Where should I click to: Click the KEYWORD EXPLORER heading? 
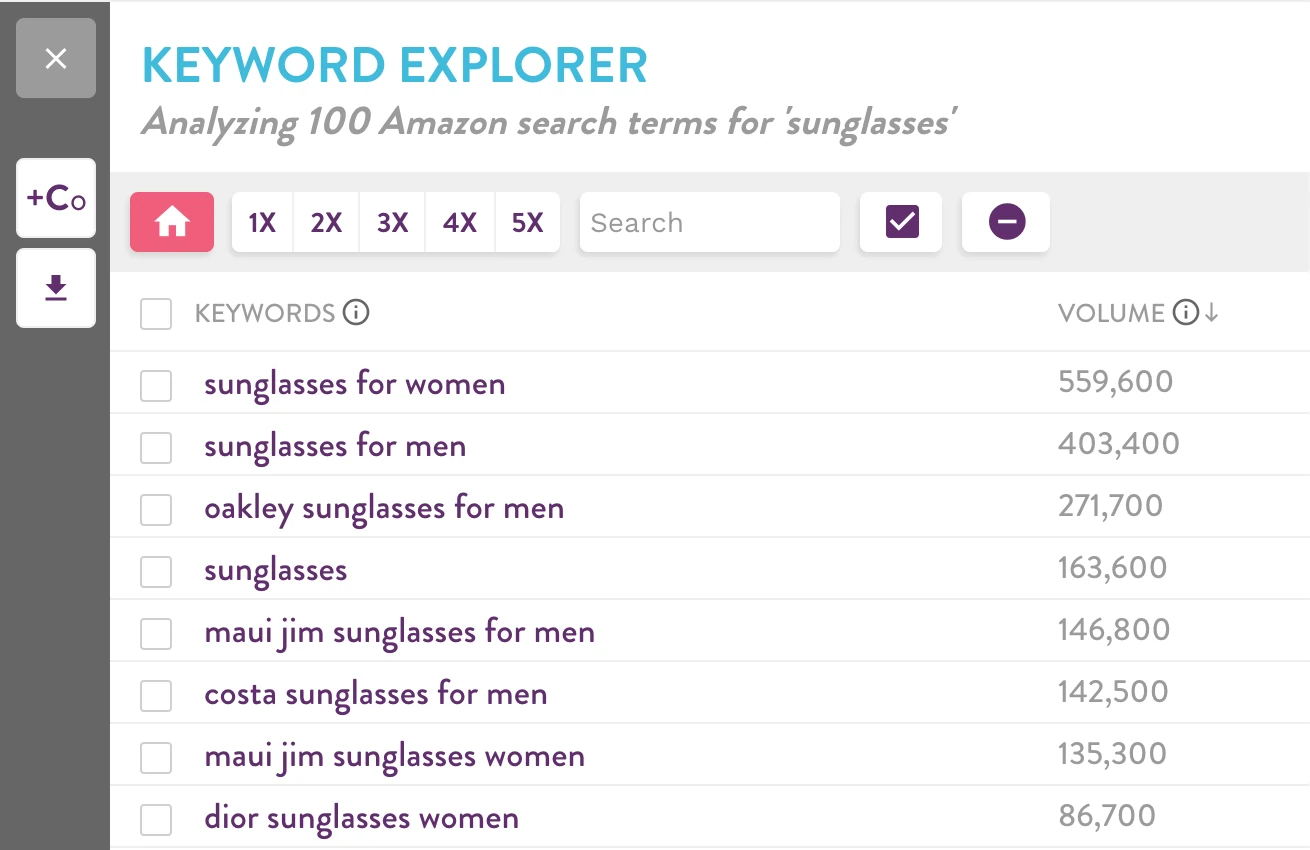tap(395, 65)
